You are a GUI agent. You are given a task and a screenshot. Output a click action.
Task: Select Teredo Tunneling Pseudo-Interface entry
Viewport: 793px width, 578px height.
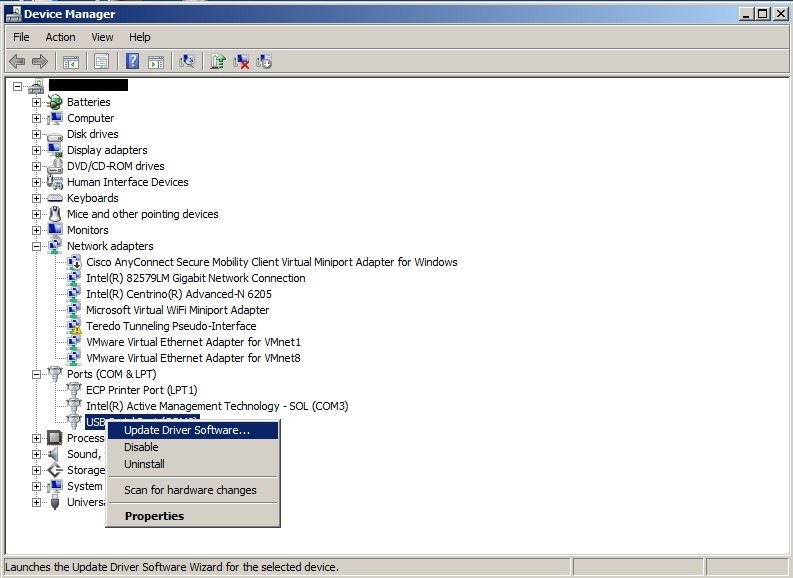tap(171, 326)
